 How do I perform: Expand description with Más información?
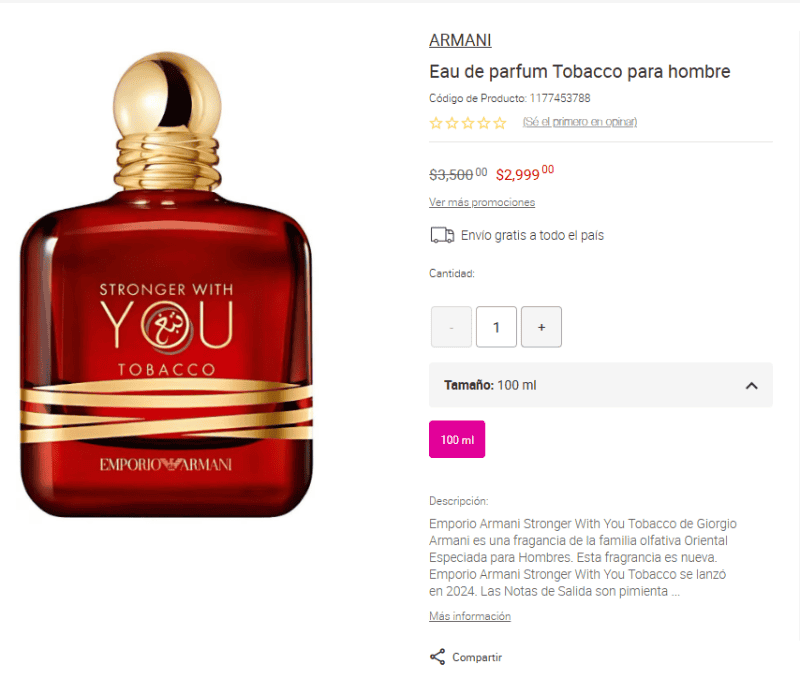pos(470,616)
